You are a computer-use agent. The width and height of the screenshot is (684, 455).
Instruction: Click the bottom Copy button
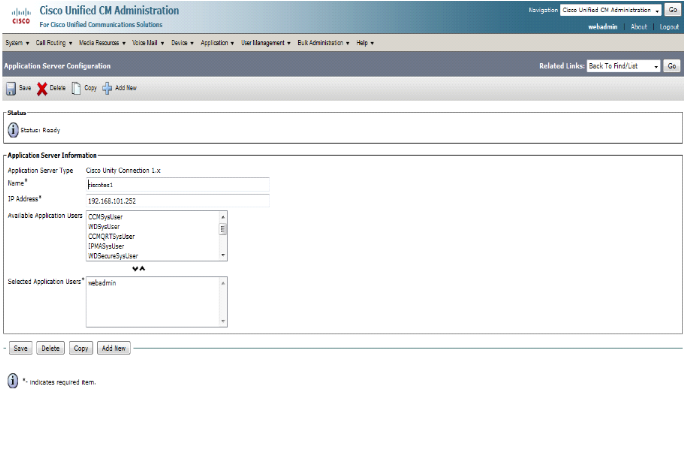[x=81, y=348]
